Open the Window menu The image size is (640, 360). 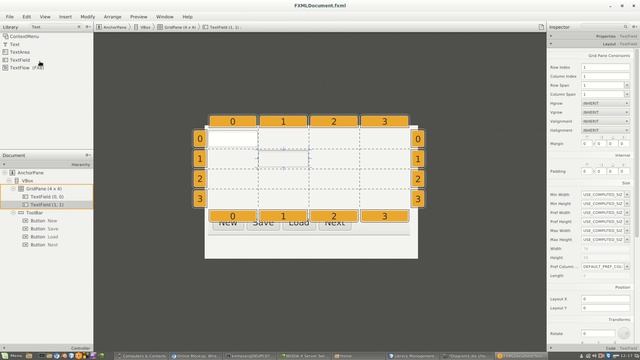[165, 17]
